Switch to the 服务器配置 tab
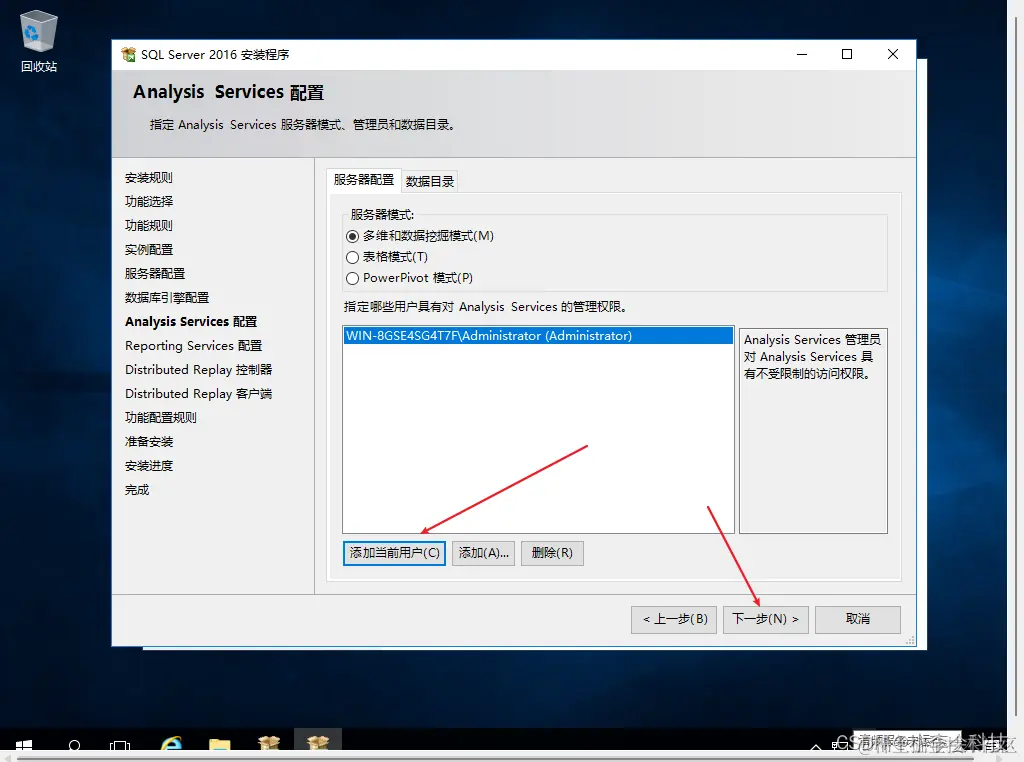The width and height of the screenshot is (1024, 762). [x=364, y=180]
